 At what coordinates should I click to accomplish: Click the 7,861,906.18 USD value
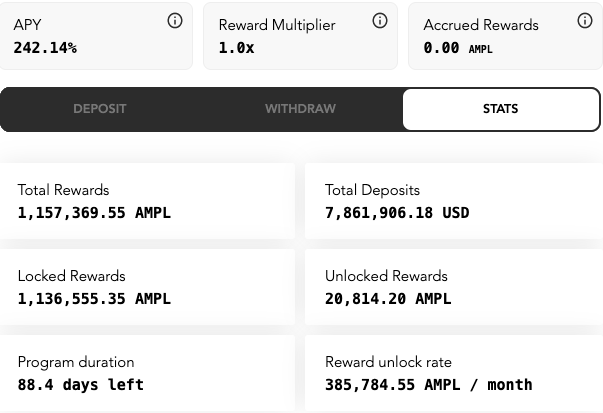coord(397,213)
